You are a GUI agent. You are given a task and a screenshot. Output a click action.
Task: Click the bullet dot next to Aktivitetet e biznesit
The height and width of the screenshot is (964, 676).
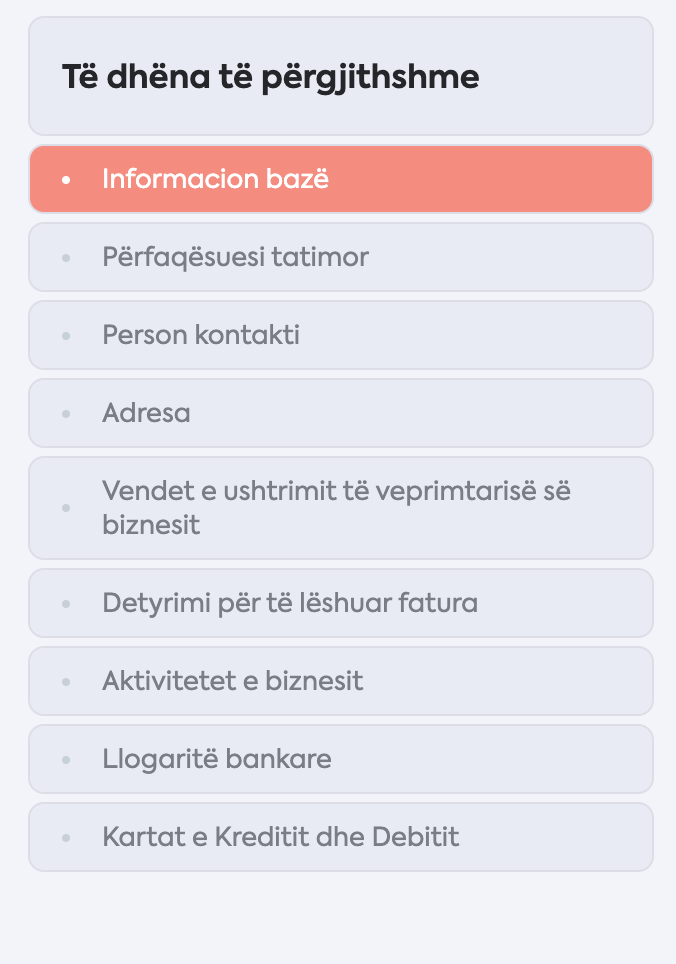tap(66, 682)
